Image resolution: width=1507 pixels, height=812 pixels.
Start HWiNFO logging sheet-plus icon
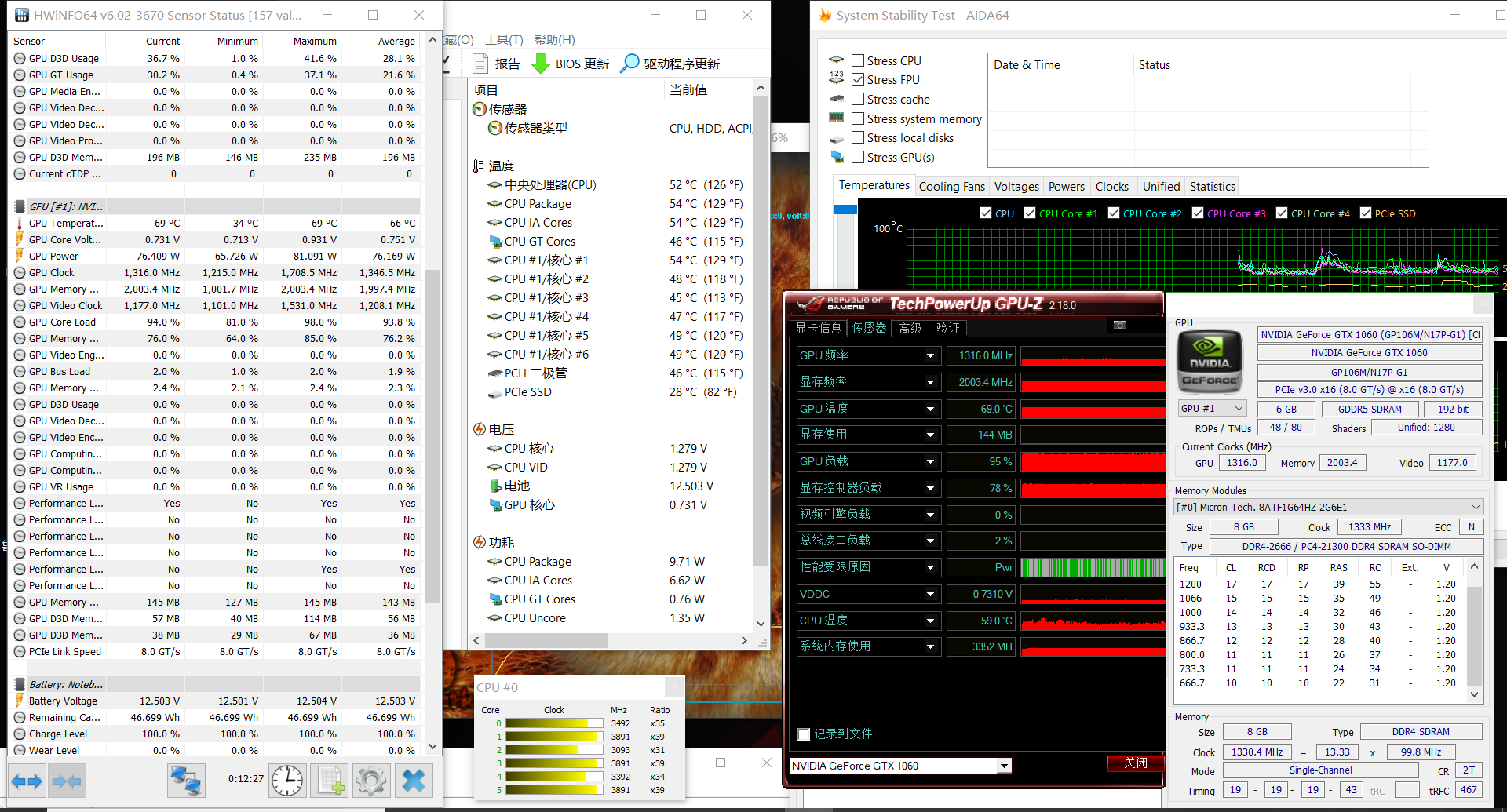(x=330, y=781)
